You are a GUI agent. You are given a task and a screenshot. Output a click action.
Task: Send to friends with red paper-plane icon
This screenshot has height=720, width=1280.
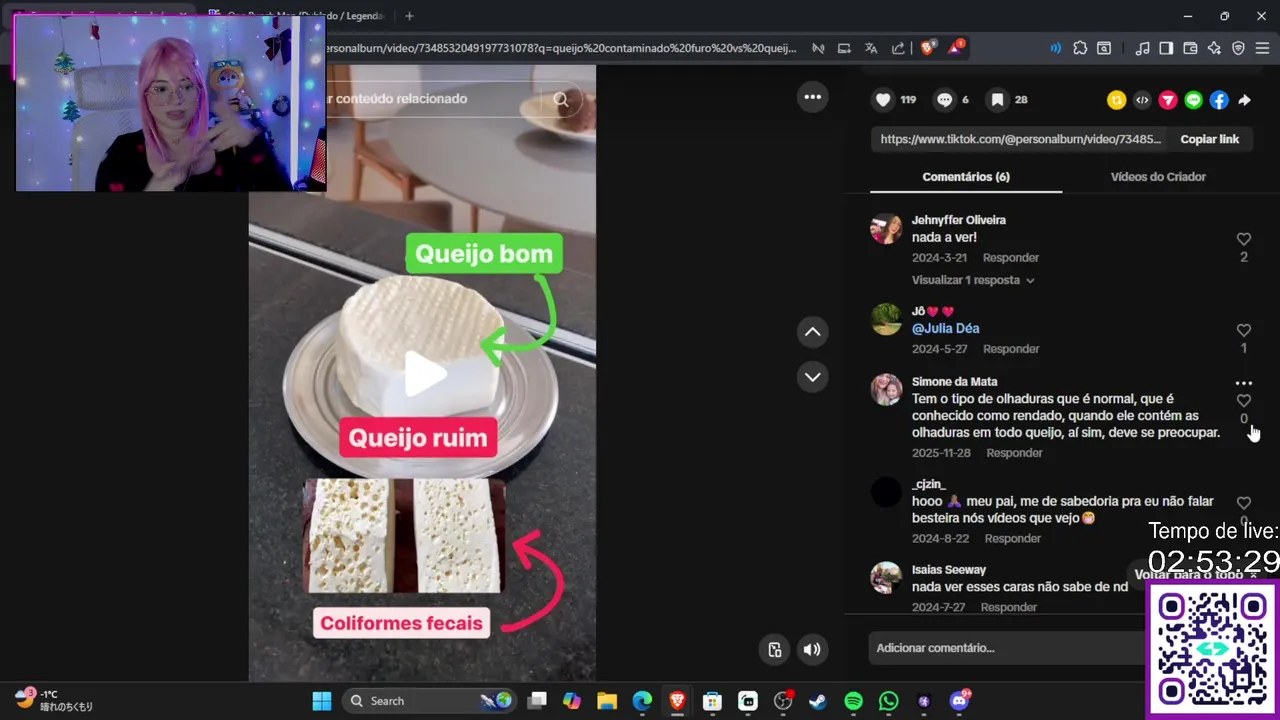(x=1168, y=100)
